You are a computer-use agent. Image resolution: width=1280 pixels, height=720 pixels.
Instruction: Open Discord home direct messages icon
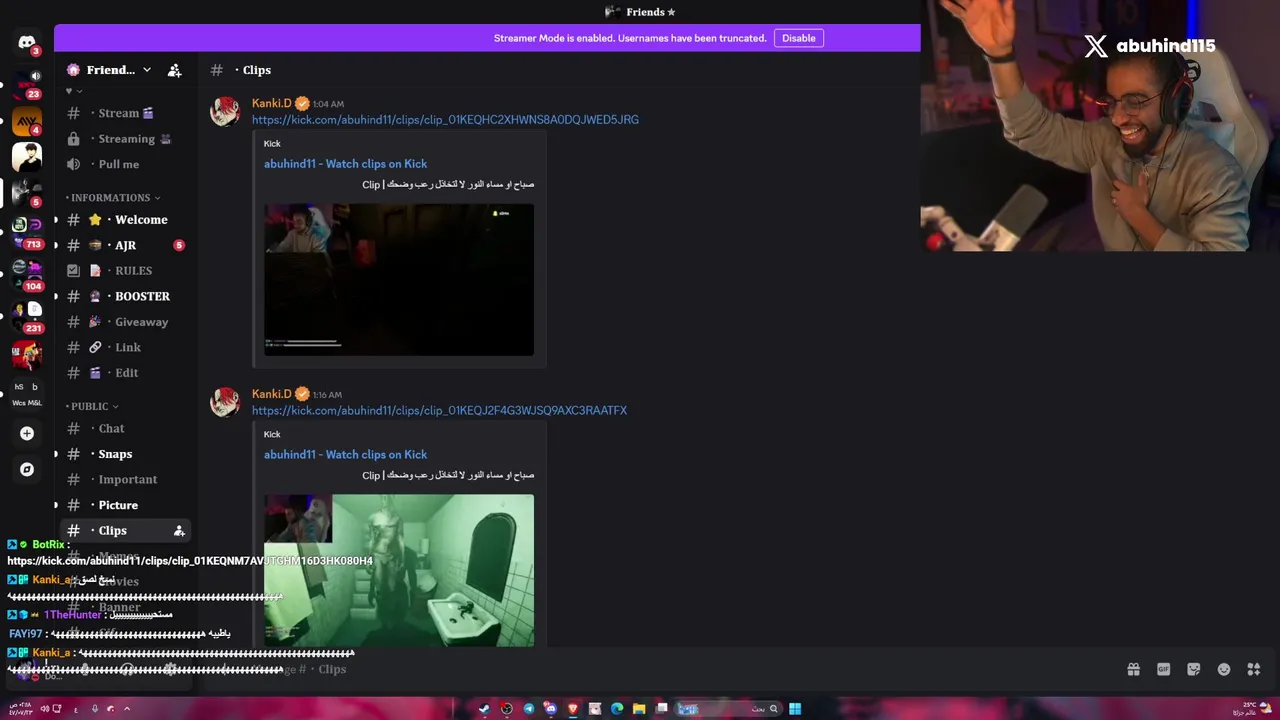click(27, 43)
